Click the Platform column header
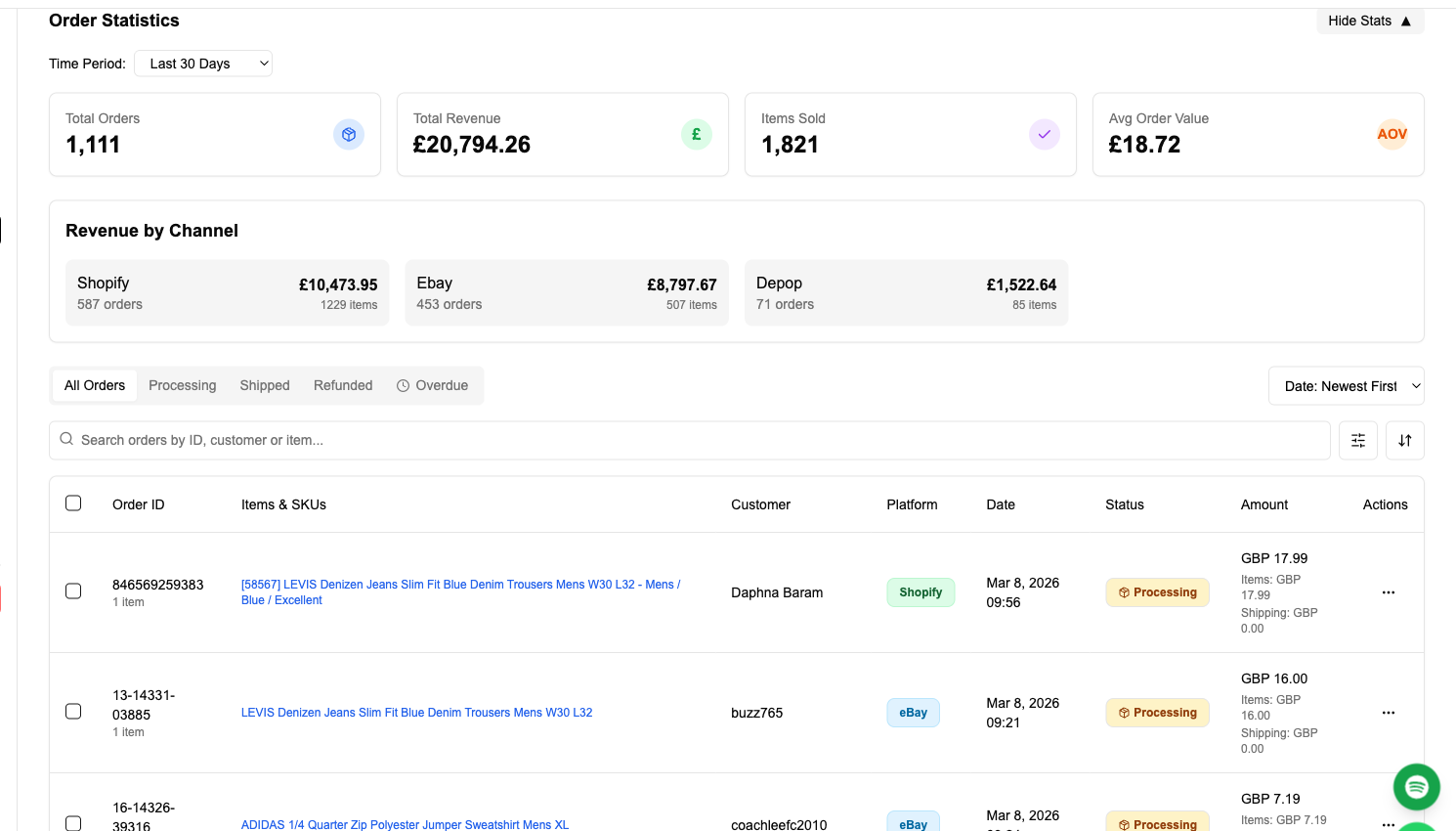This screenshot has width=1456, height=831. pyautogui.click(x=912, y=504)
